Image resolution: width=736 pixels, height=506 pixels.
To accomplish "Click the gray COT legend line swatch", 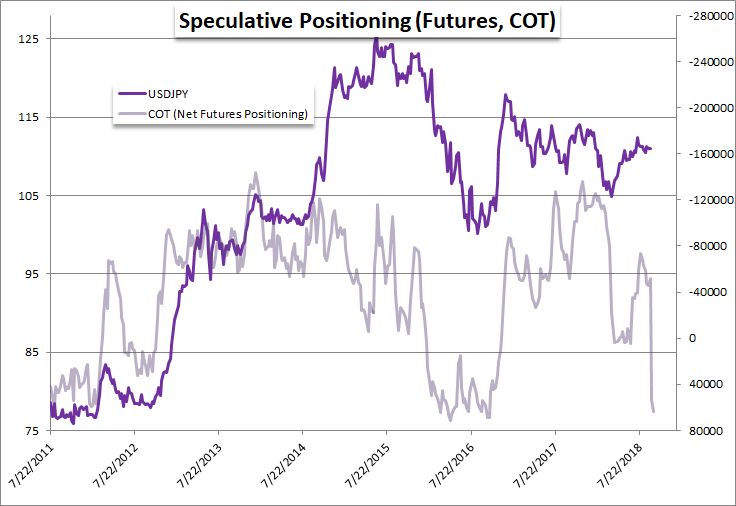I will click(x=132, y=114).
